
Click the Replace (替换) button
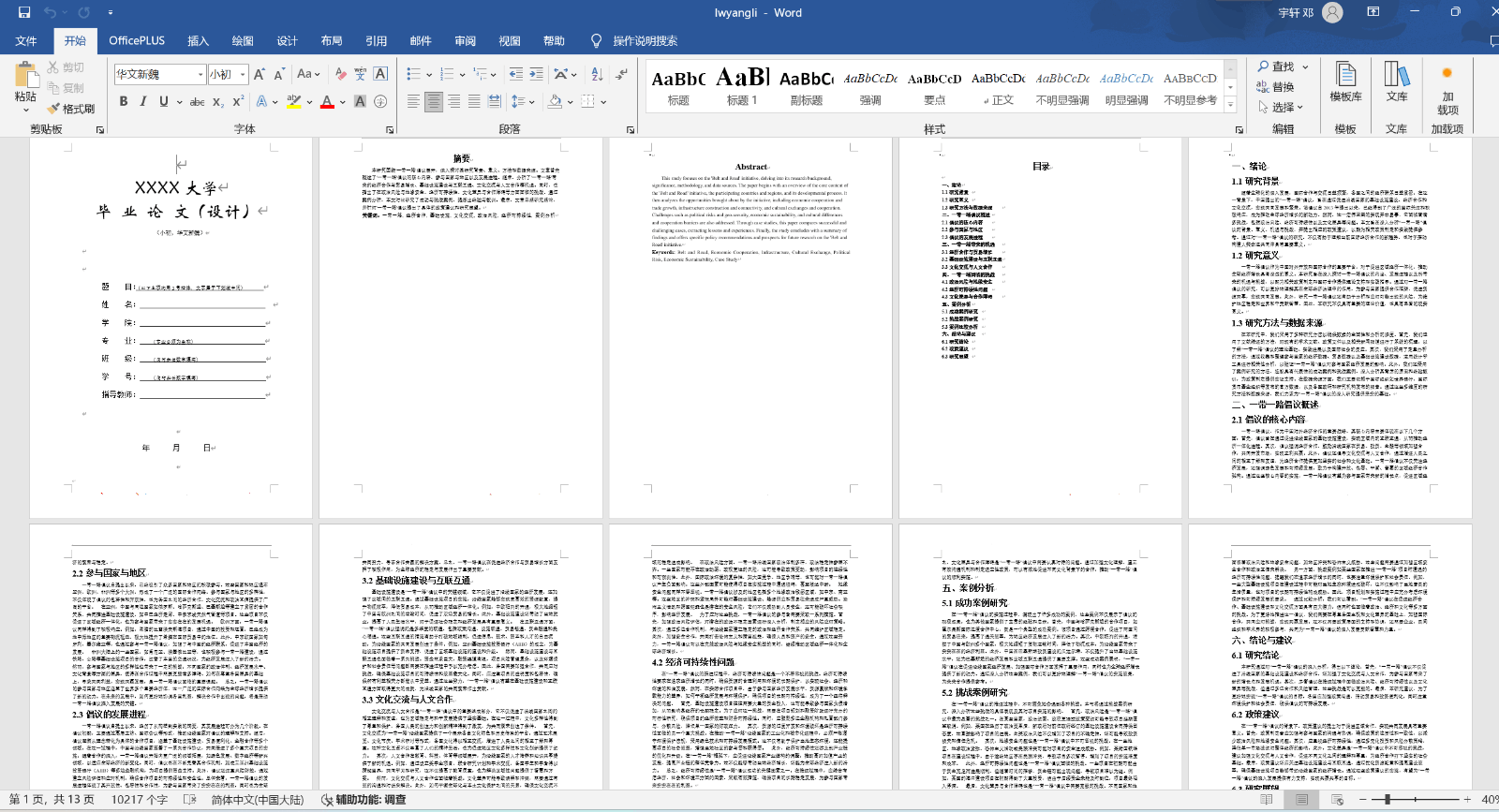coord(1276,87)
